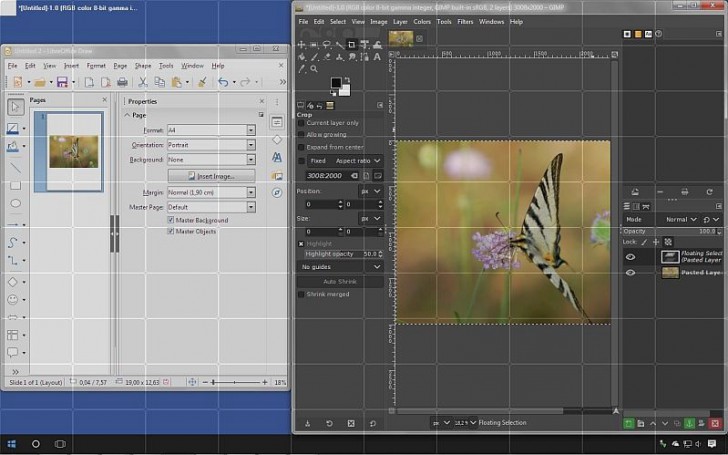Click Clone Formatting brush in Draw toolbar
The image size is (728, 455).
202,82
